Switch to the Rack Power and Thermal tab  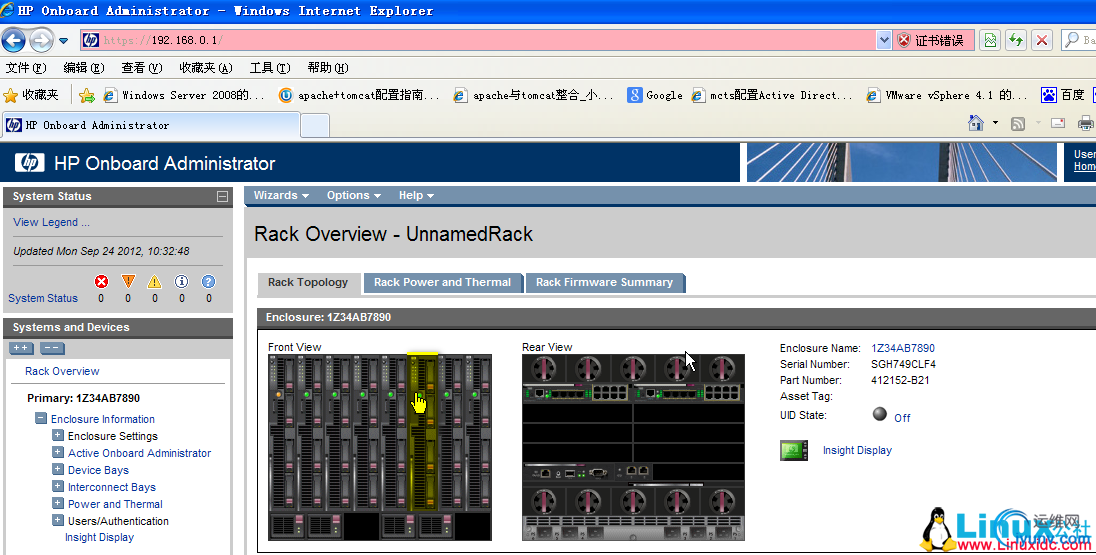pos(442,282)
